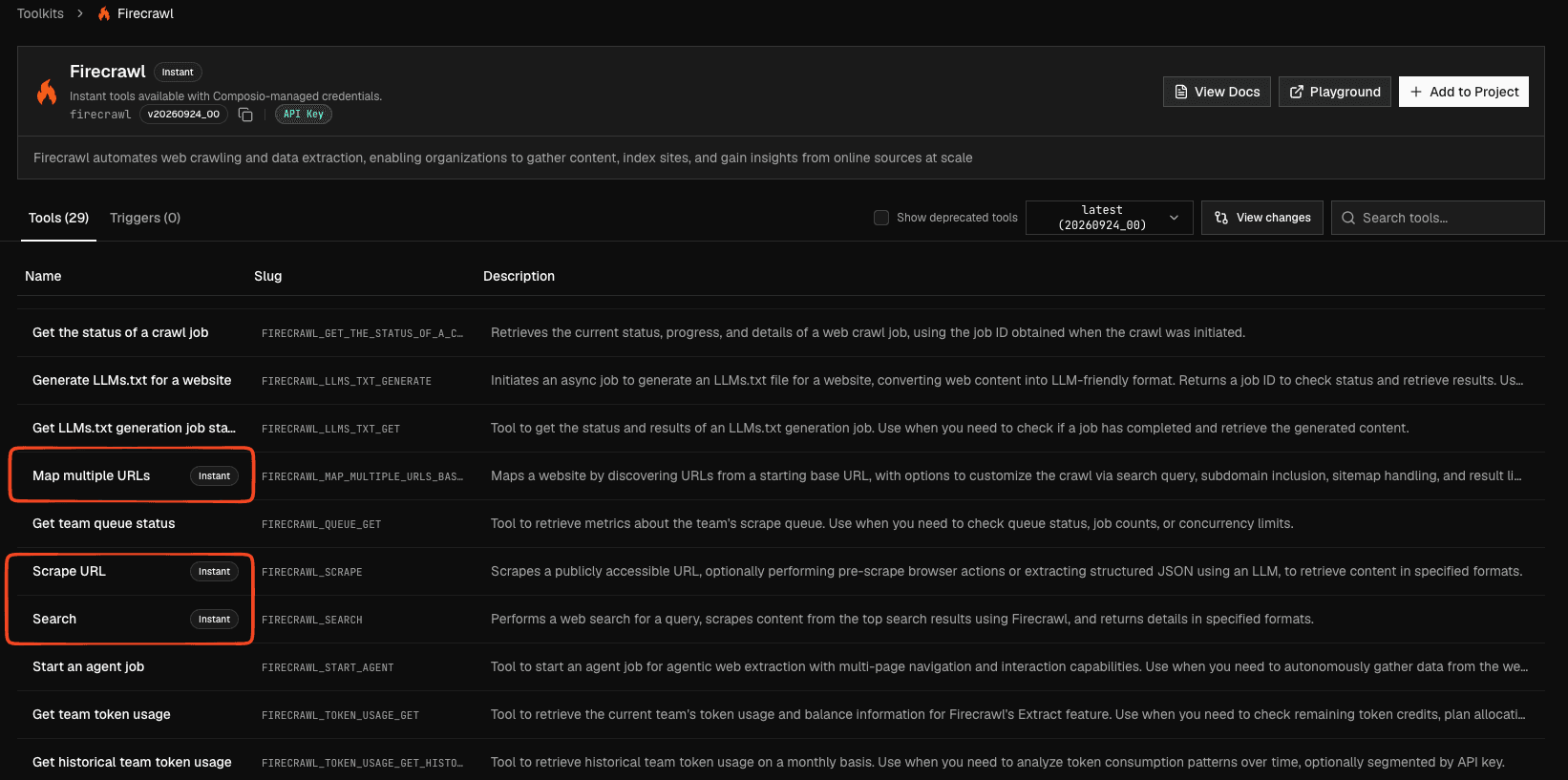Viewport: 1568px width, 780px height.
Task: Click the Instant badge next to Firecrawl title
Action: 178,73
